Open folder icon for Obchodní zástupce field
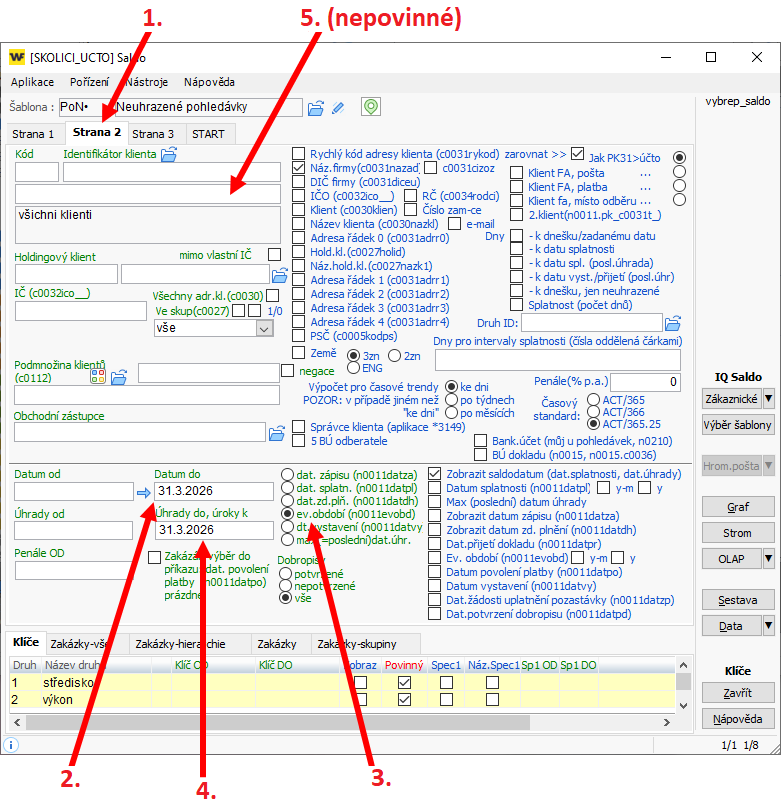Image resolution: width=781 pixels, height=804 pixels. pos(279,433)
